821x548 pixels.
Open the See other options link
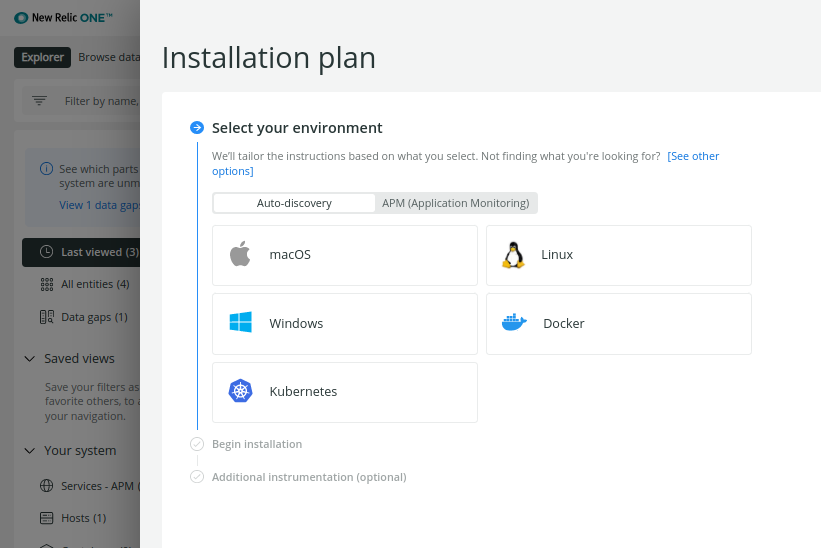(x=693, y=156)
